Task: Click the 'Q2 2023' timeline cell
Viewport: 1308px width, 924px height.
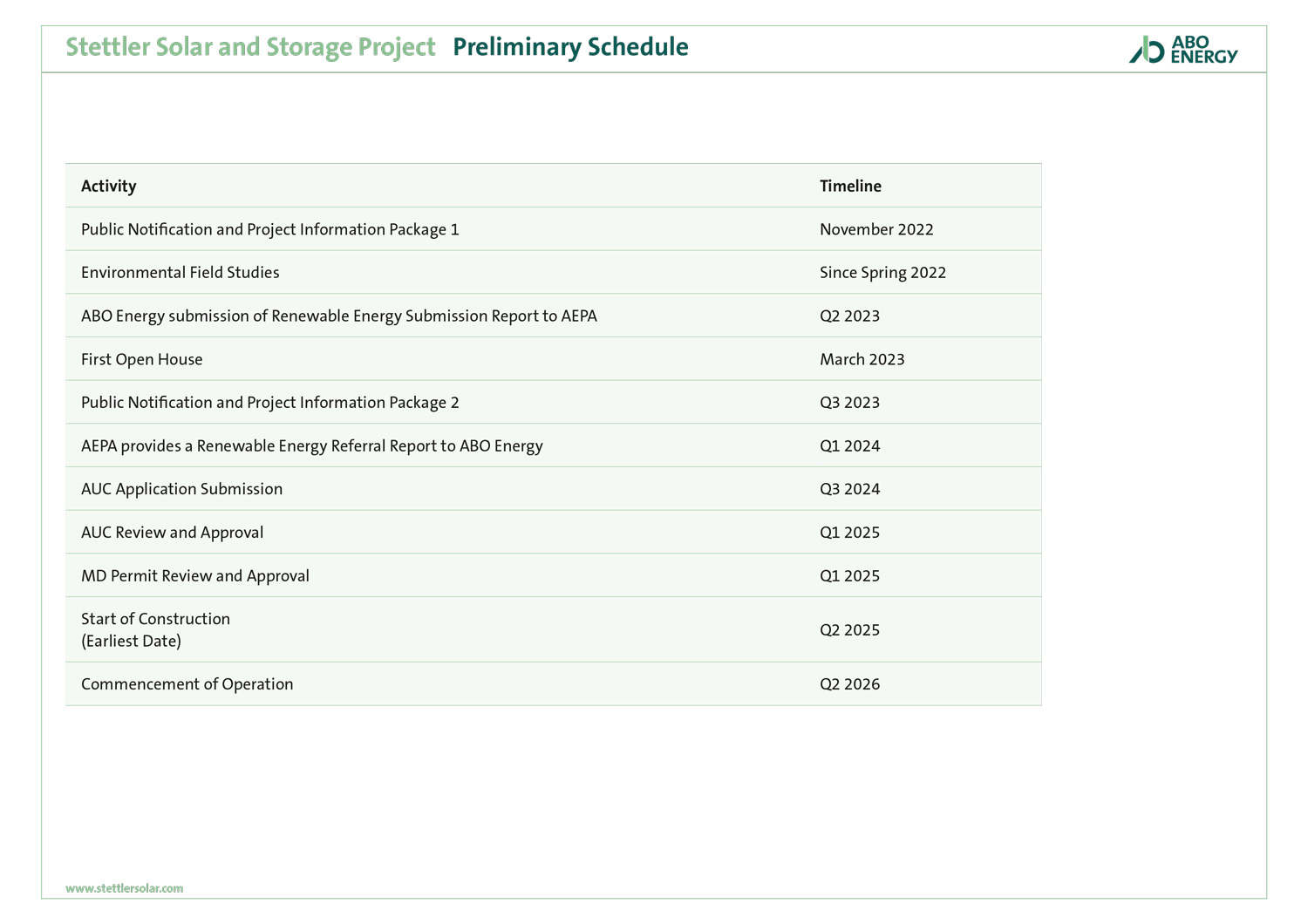Action: pos(849,316)
